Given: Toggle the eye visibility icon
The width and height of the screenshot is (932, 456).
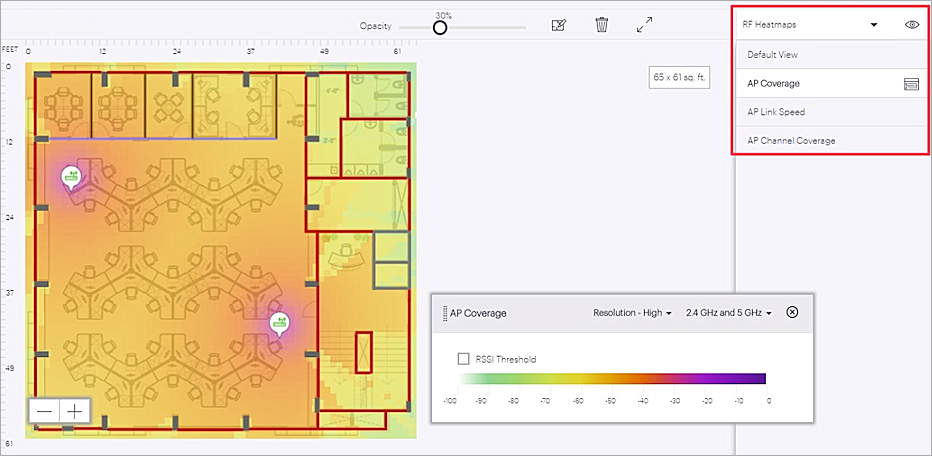Looking at the screenshot, I should point(912,25).
